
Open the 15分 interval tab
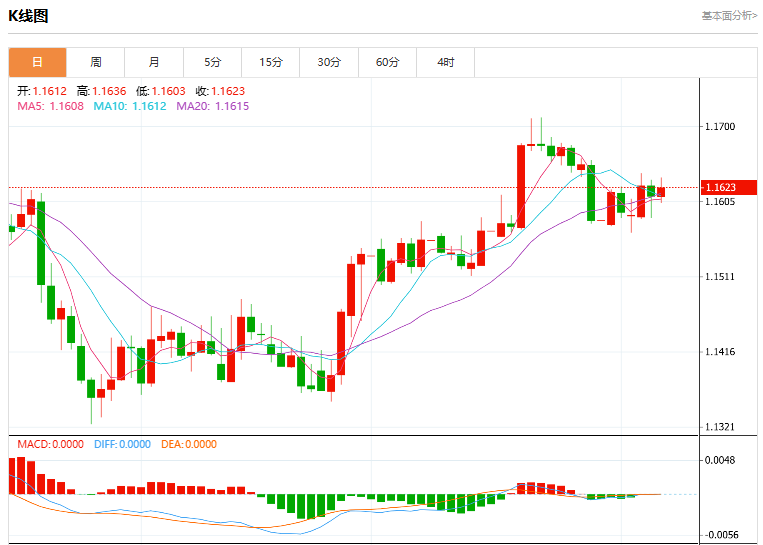coord(271,62)
